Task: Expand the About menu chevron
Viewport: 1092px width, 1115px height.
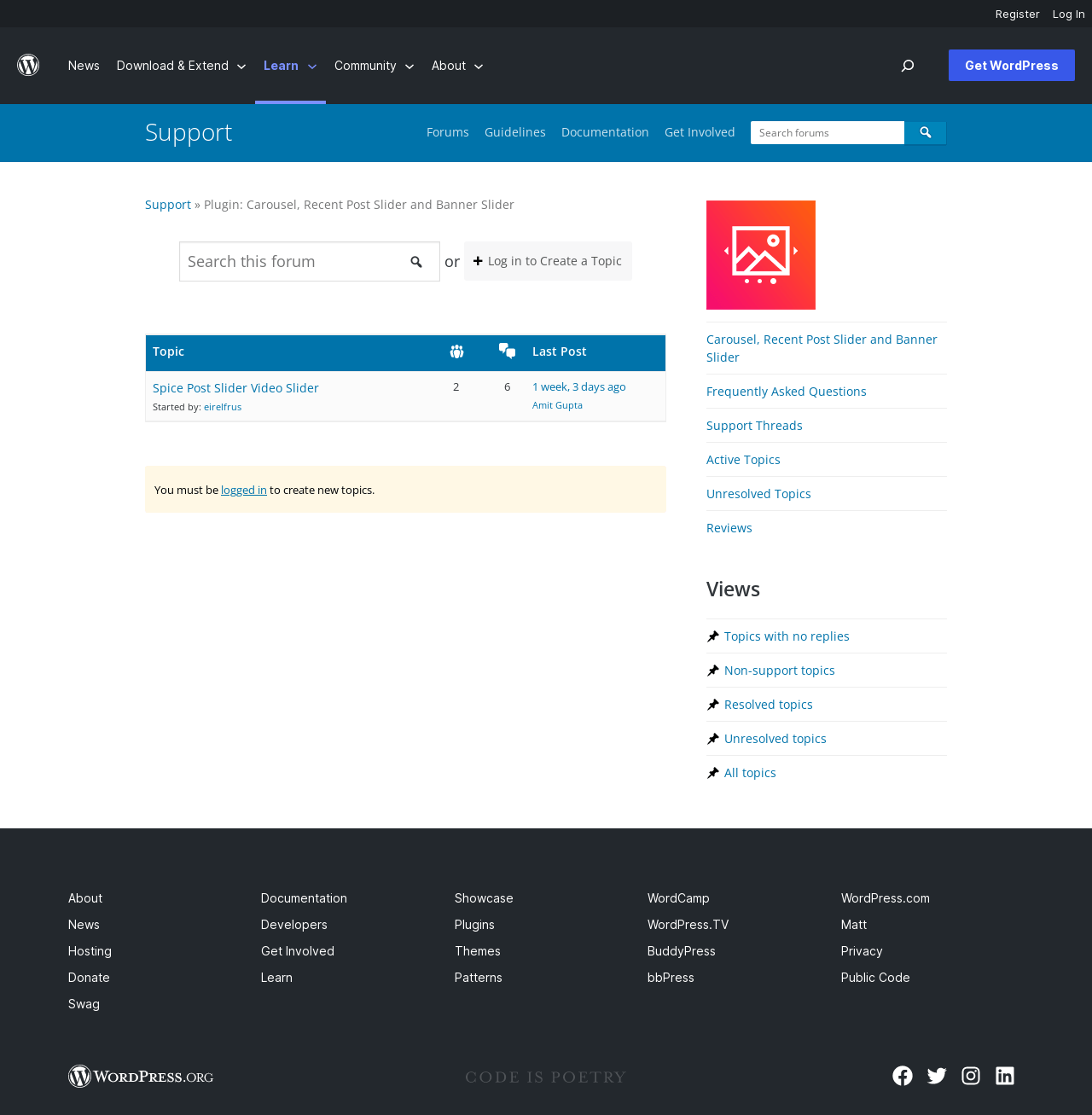Action: click(479, 67)
